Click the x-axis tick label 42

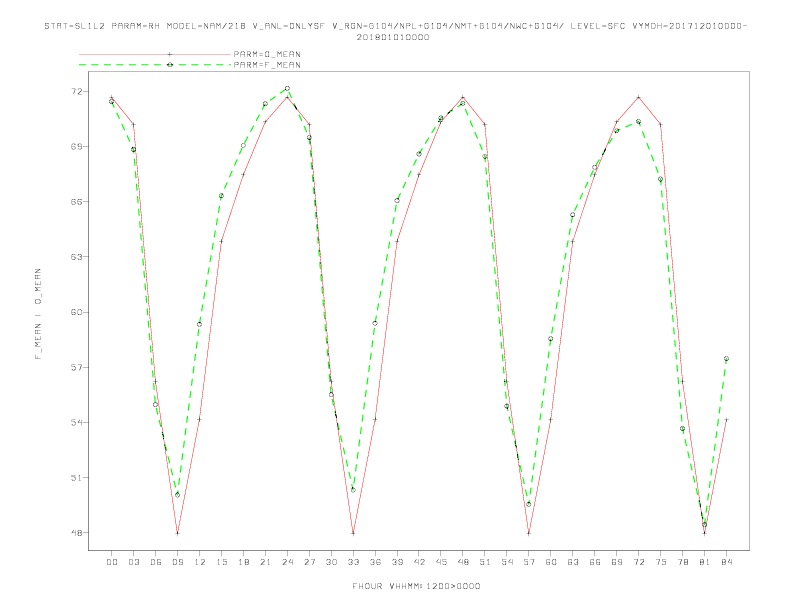(x=419, y=562)
